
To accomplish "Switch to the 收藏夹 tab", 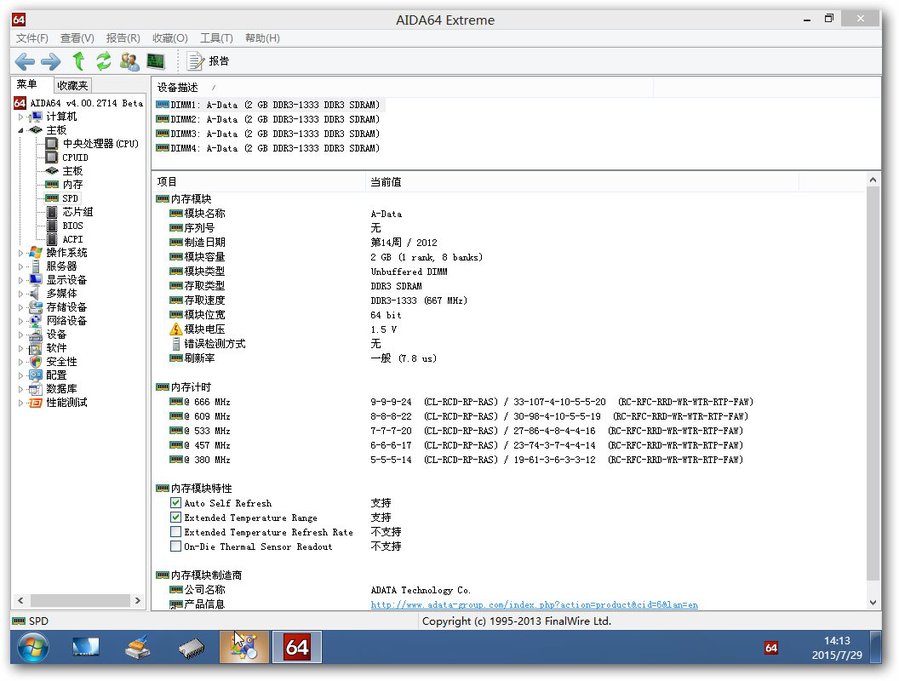I will point(72,85).
